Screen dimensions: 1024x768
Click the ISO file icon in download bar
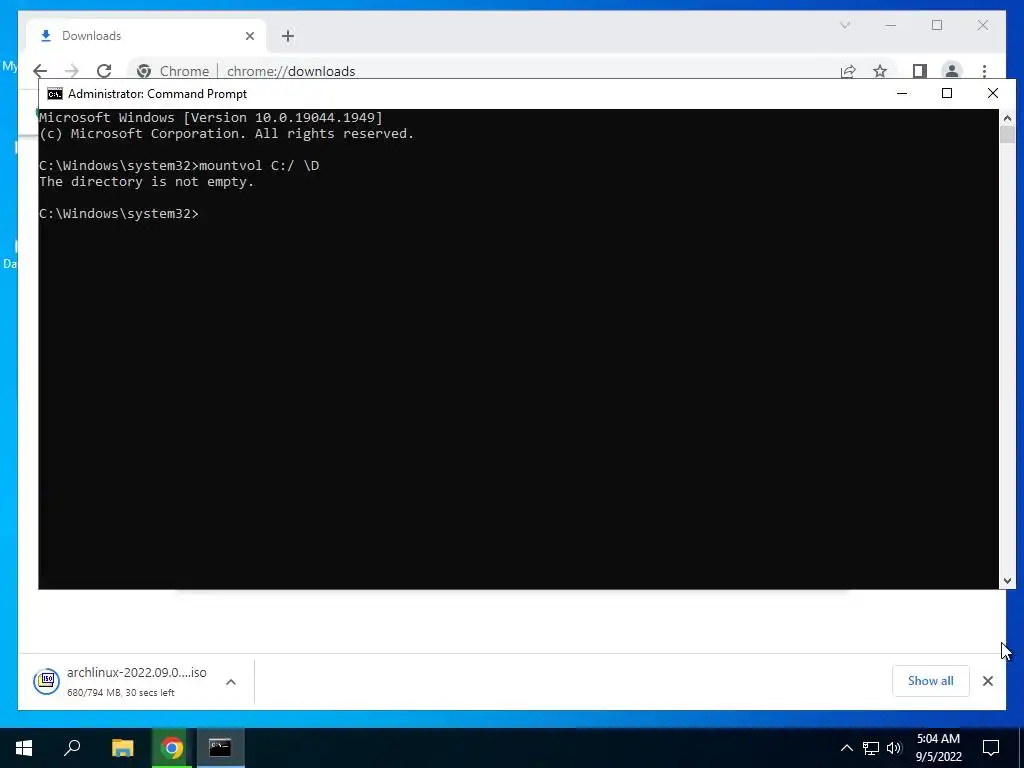coord(46,681)
